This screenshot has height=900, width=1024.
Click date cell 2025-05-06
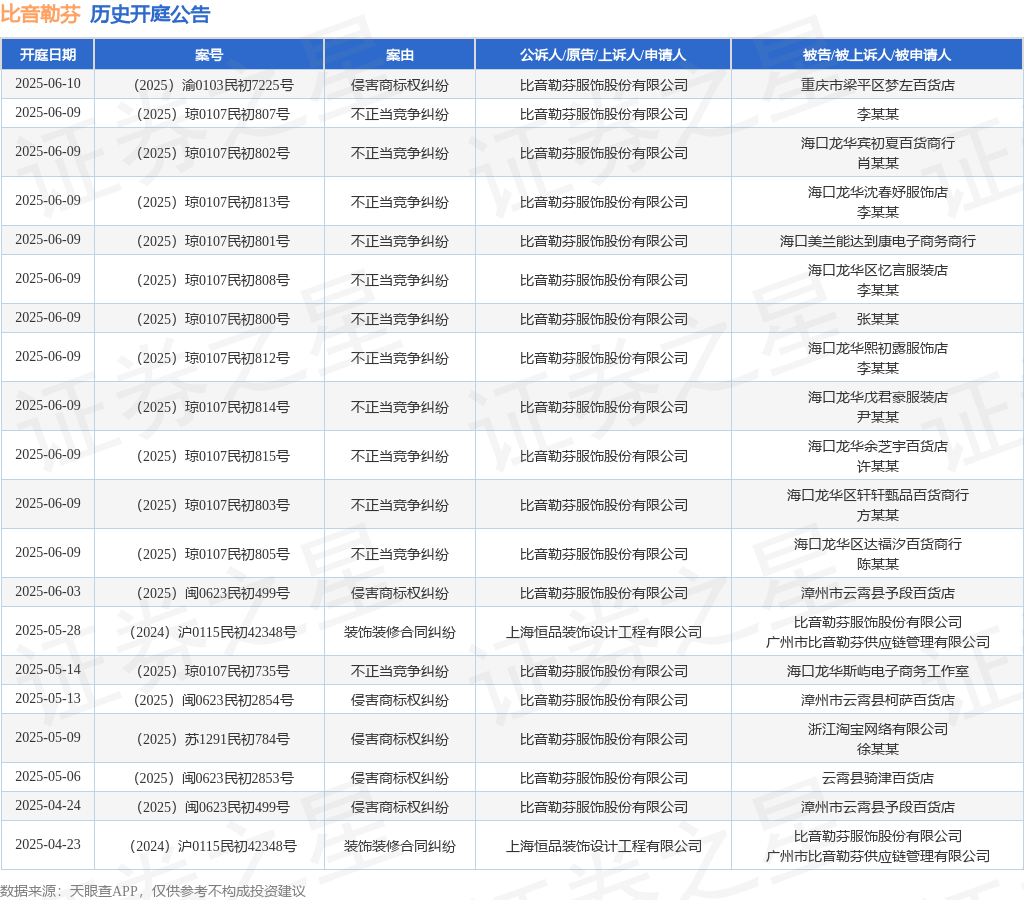coord(48,777)
